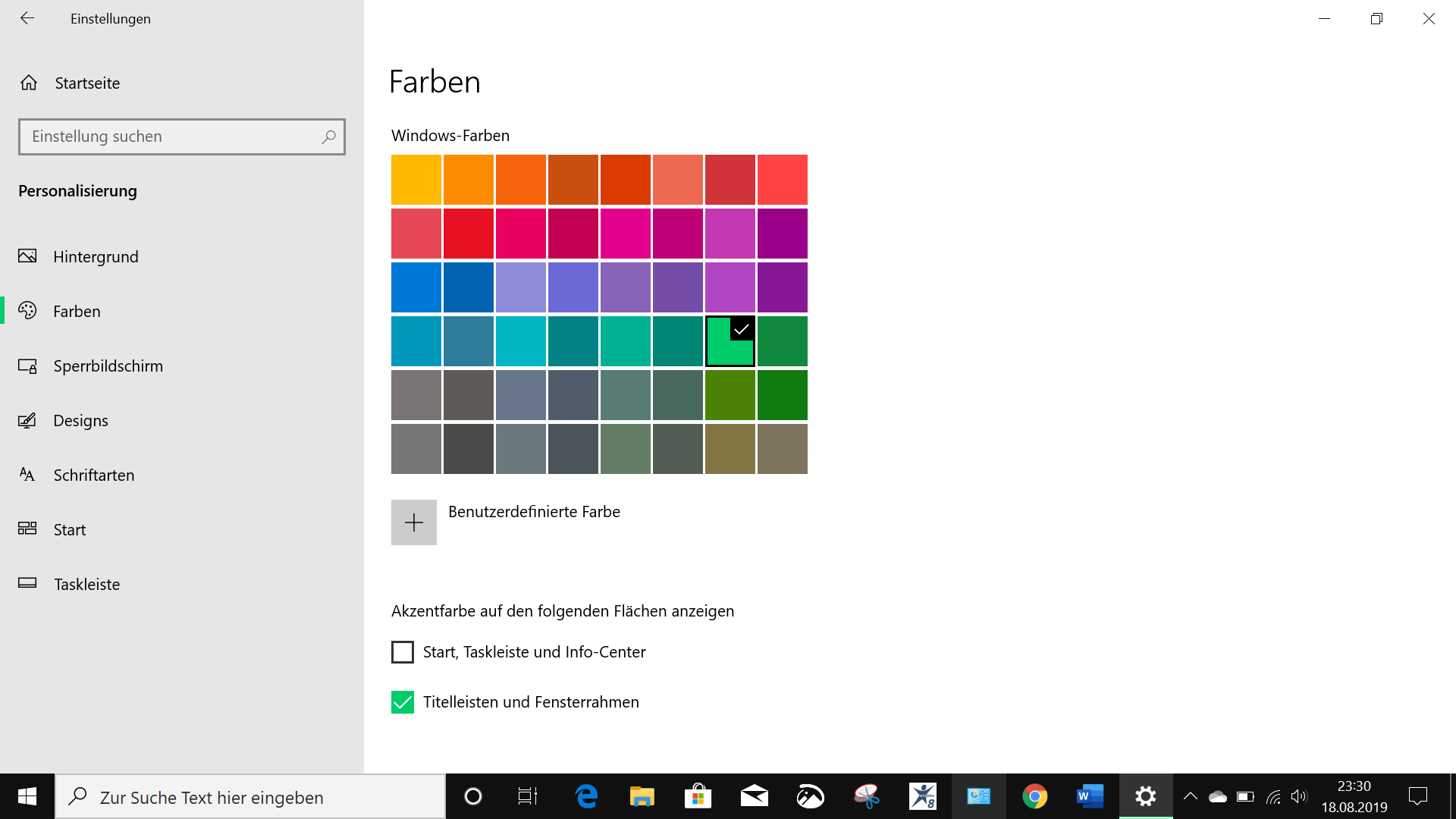Image resolution: width=1456 pixels, height=819 pixels.
Task: Uncheck Titelleisten und Fensterrahmen
Action: [403, 702]
